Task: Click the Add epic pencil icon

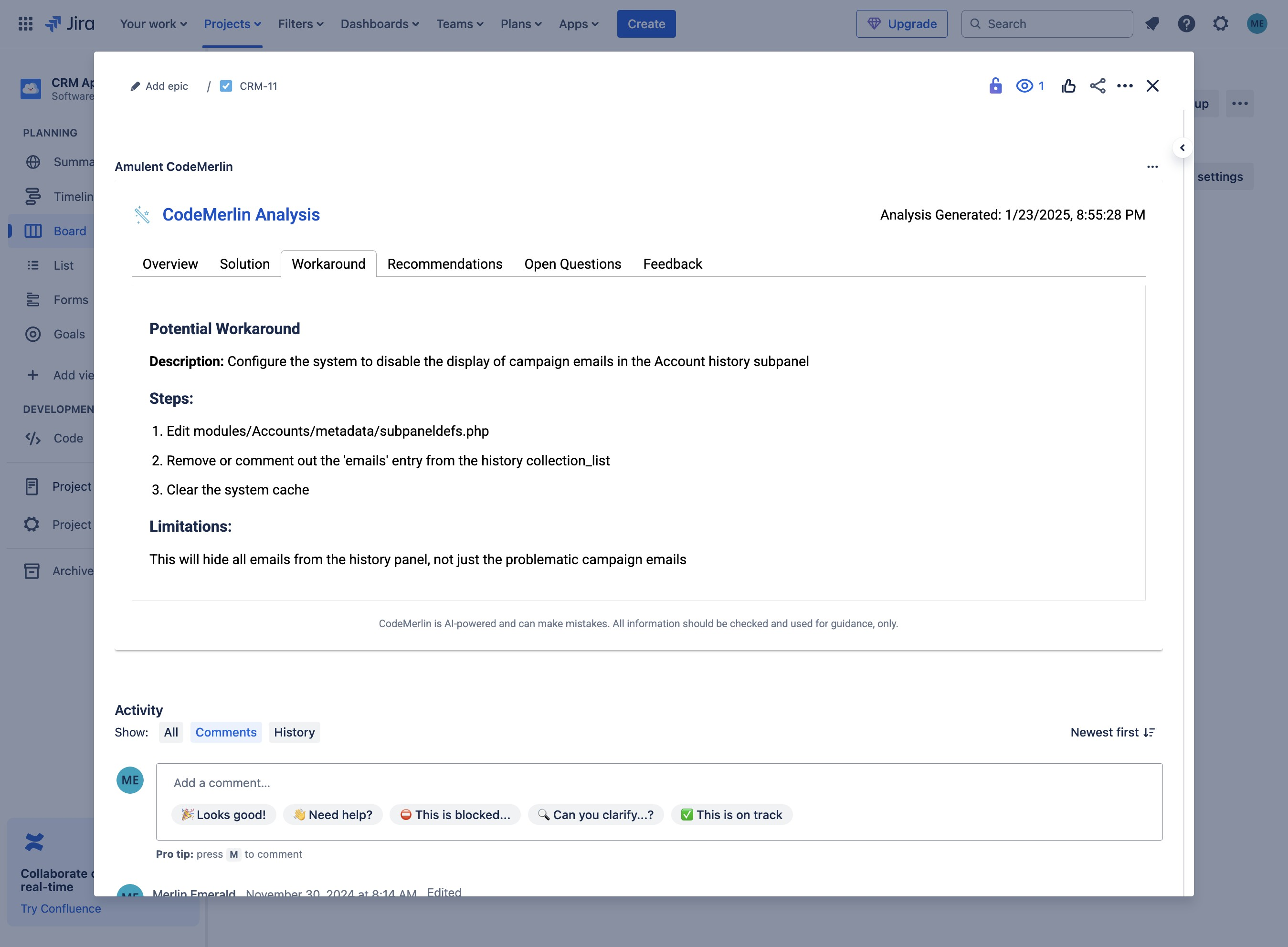Action: (135, 86)
